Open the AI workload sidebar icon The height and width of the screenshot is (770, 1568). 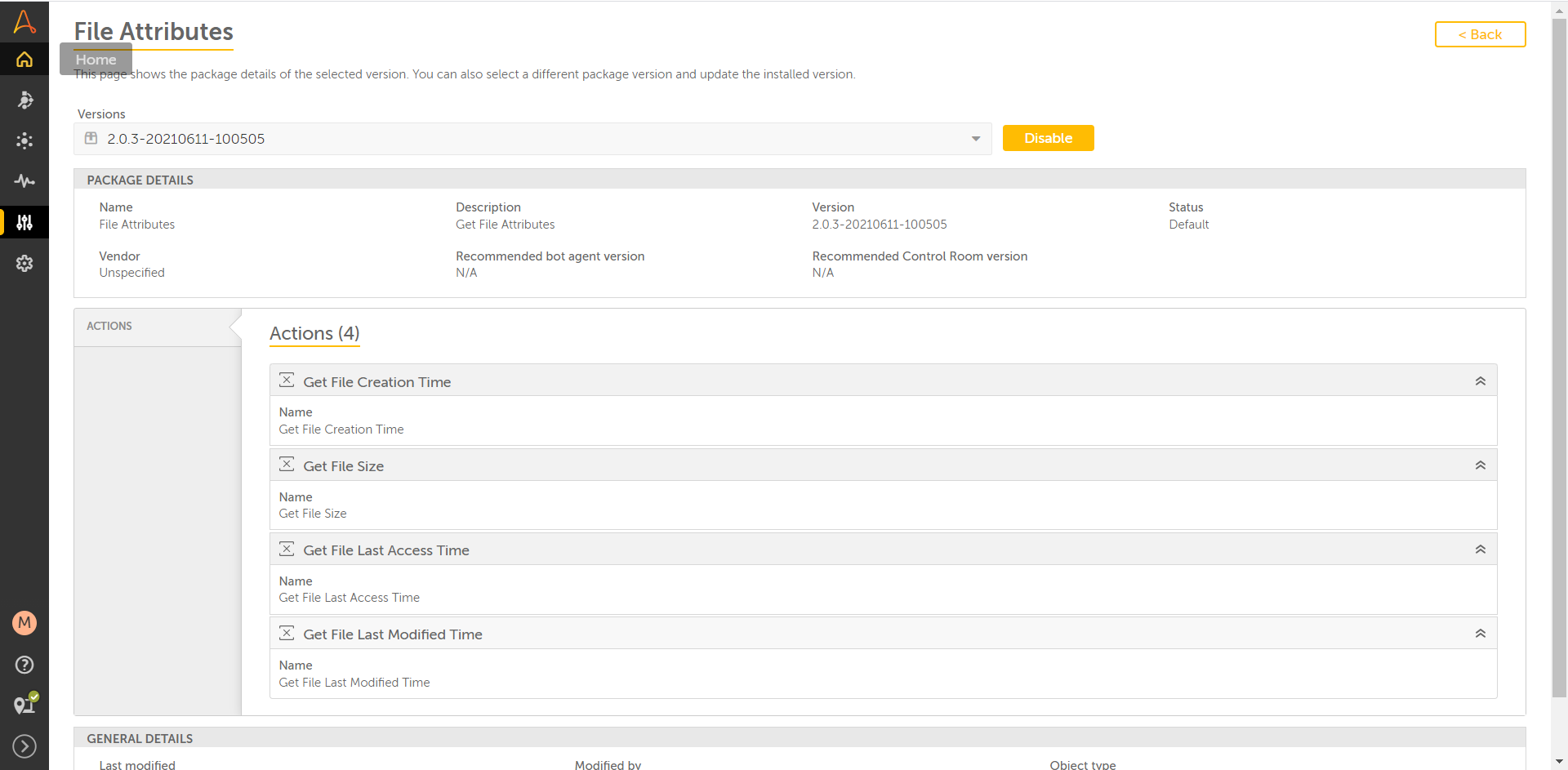pos(24,140)
